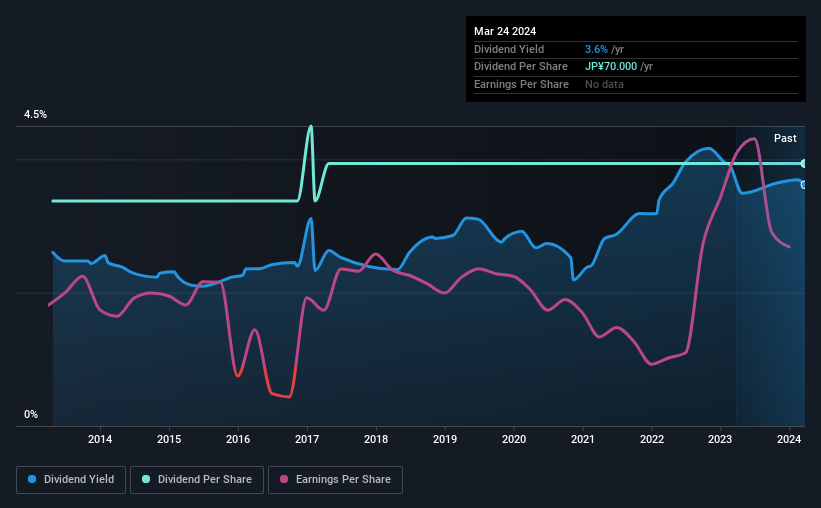The width and height of the screenshot is (821, 508).
Task: Toggle the Dividend Per Share legend button
Action: [197, 480]
